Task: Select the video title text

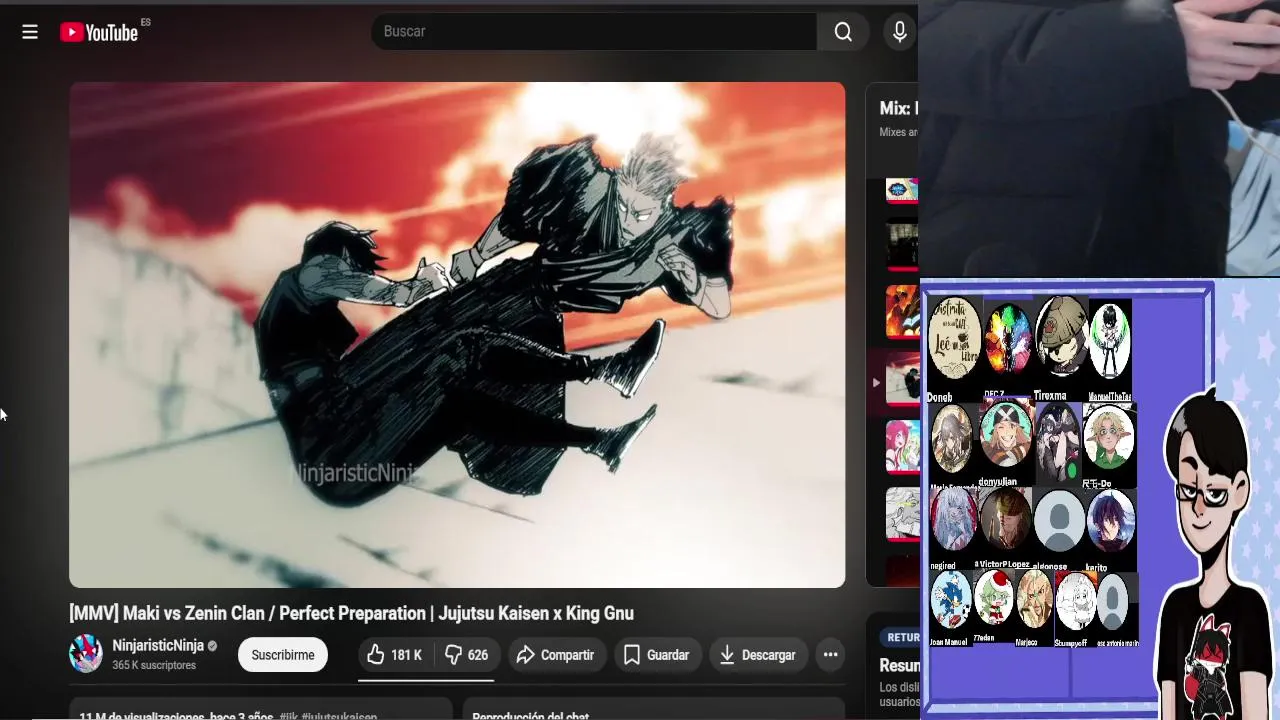Action: (351, 613)
